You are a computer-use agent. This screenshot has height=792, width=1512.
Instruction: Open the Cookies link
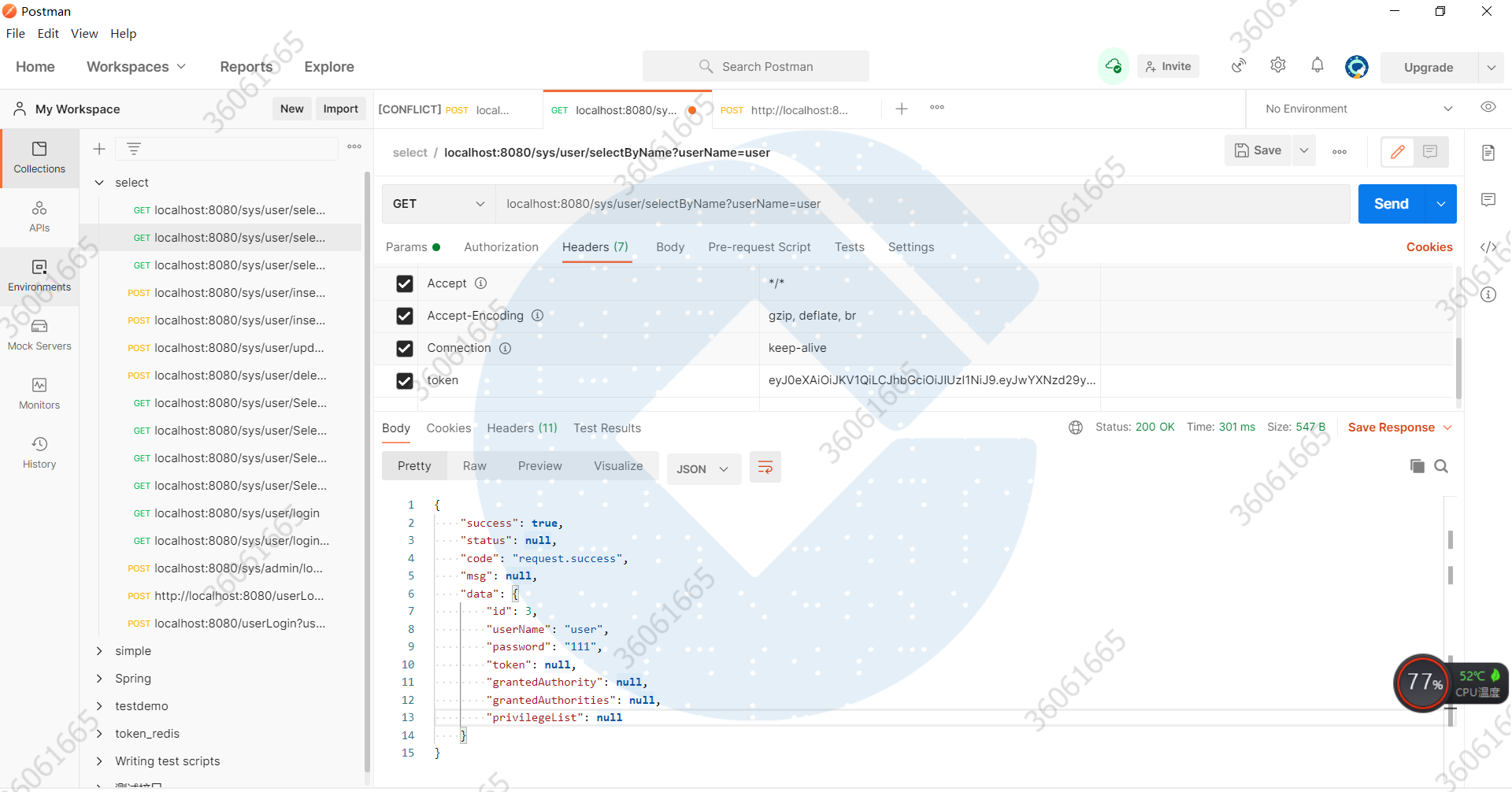(x=1429, y=247)
